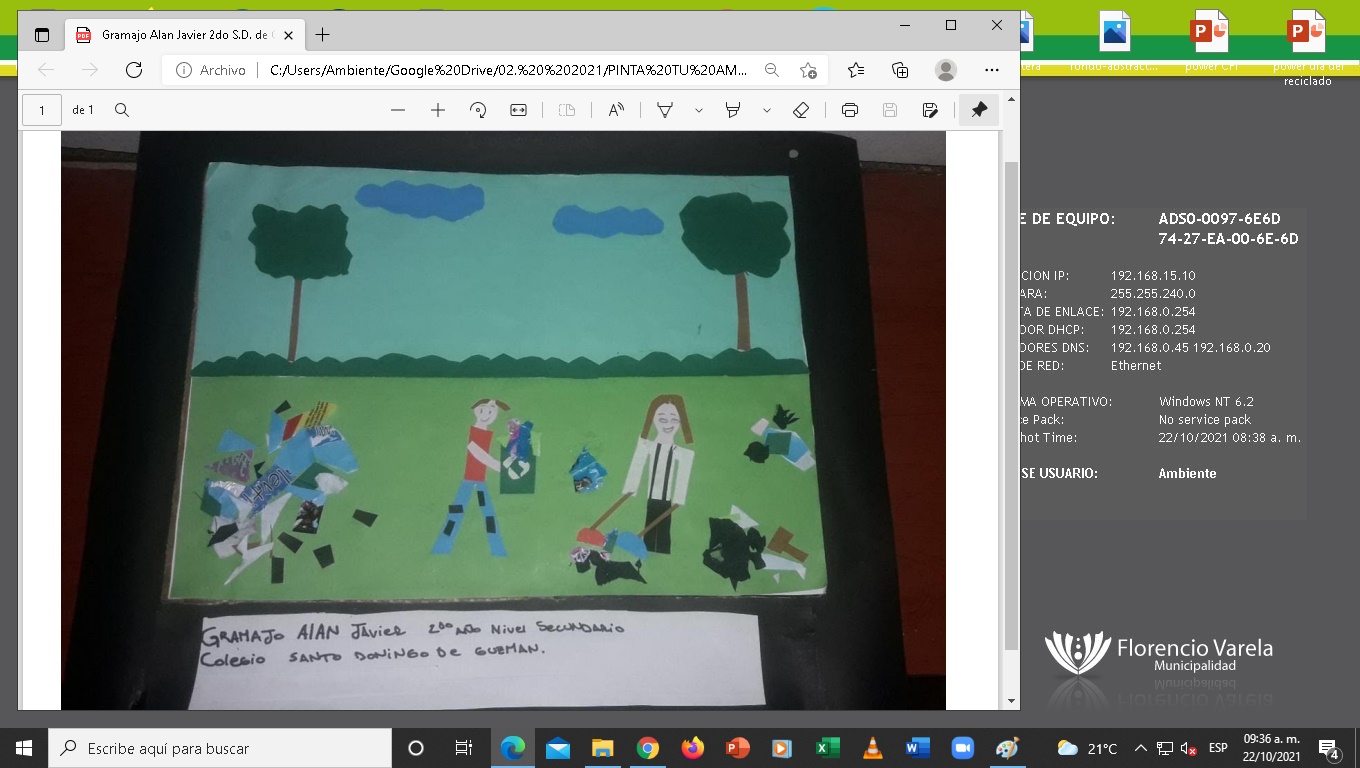Image resolution: width=1360 pixels, height=768 pixels.
Task: Toggle the pin toolbar button
Action: pyautogui.click(x=979, y=110)
